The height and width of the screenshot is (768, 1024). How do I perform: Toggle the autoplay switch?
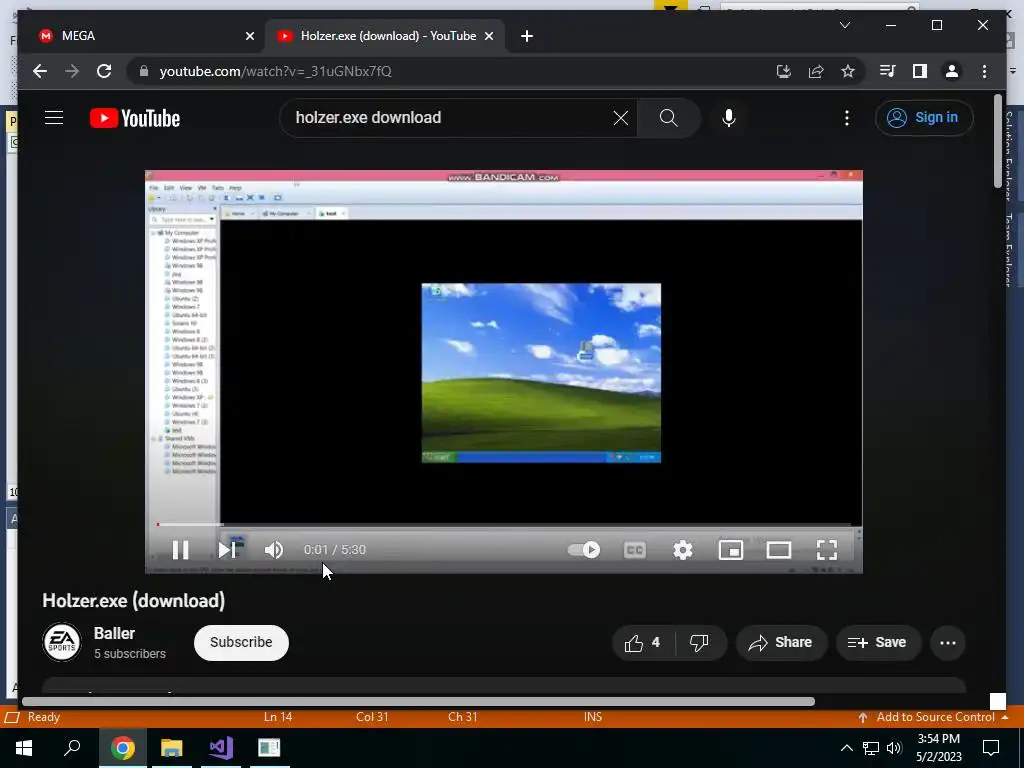coord(584,550)
